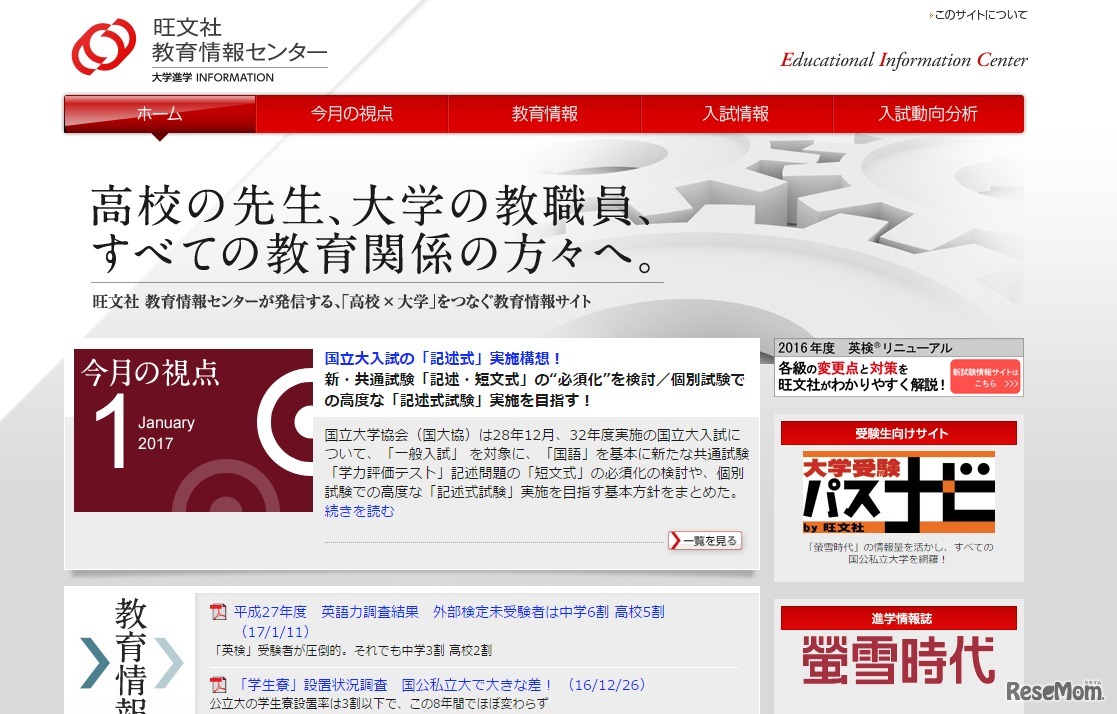The image size is (1117, 714).
Task: Click 「螢雪時代」の情報量を活かし caption
Action: coord(899,553)
